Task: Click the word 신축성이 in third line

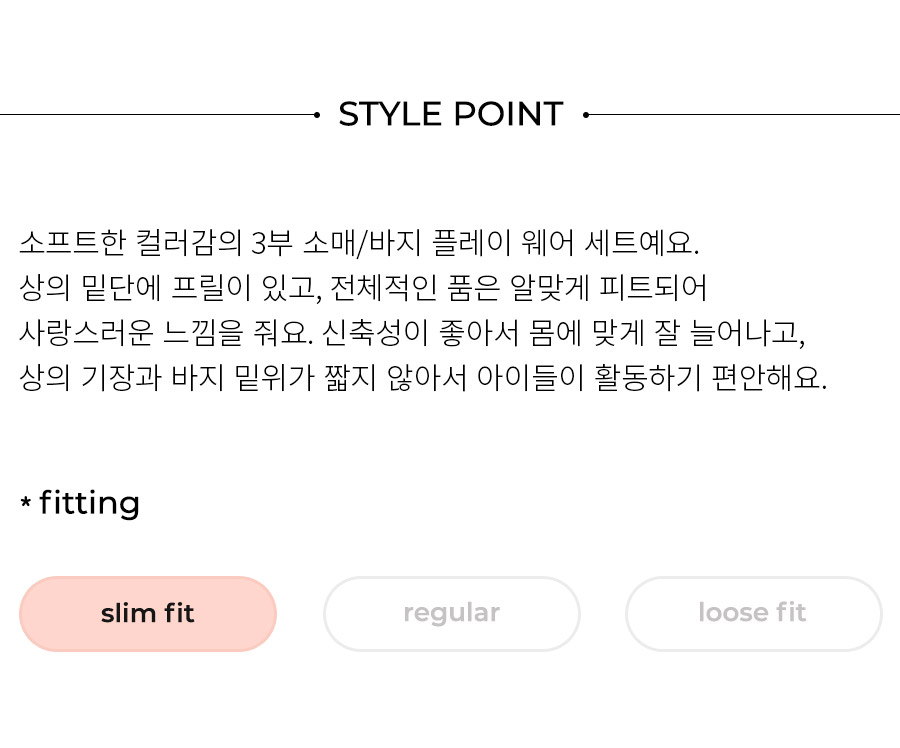Action: (x=375, y=333)
